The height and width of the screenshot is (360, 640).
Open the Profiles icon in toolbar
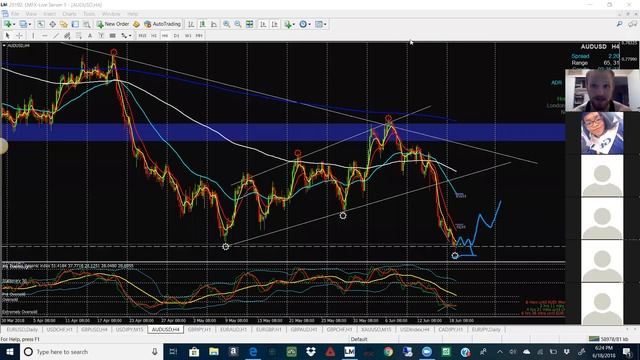point(23,24)
